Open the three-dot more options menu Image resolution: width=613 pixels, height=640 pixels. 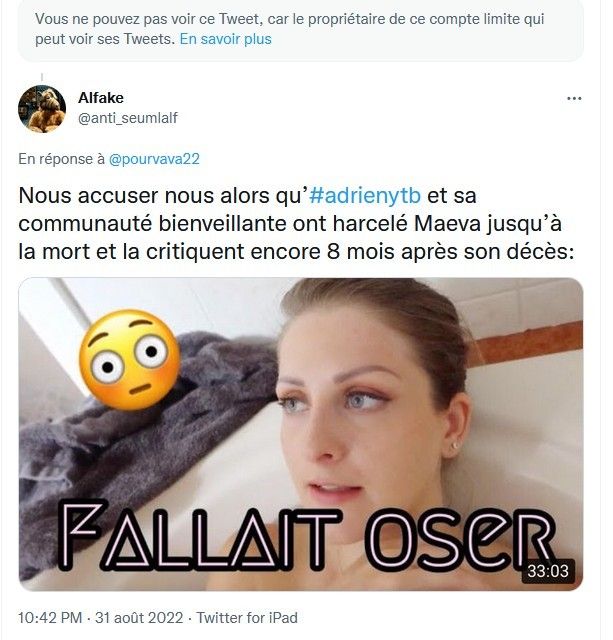pos(574,98)
